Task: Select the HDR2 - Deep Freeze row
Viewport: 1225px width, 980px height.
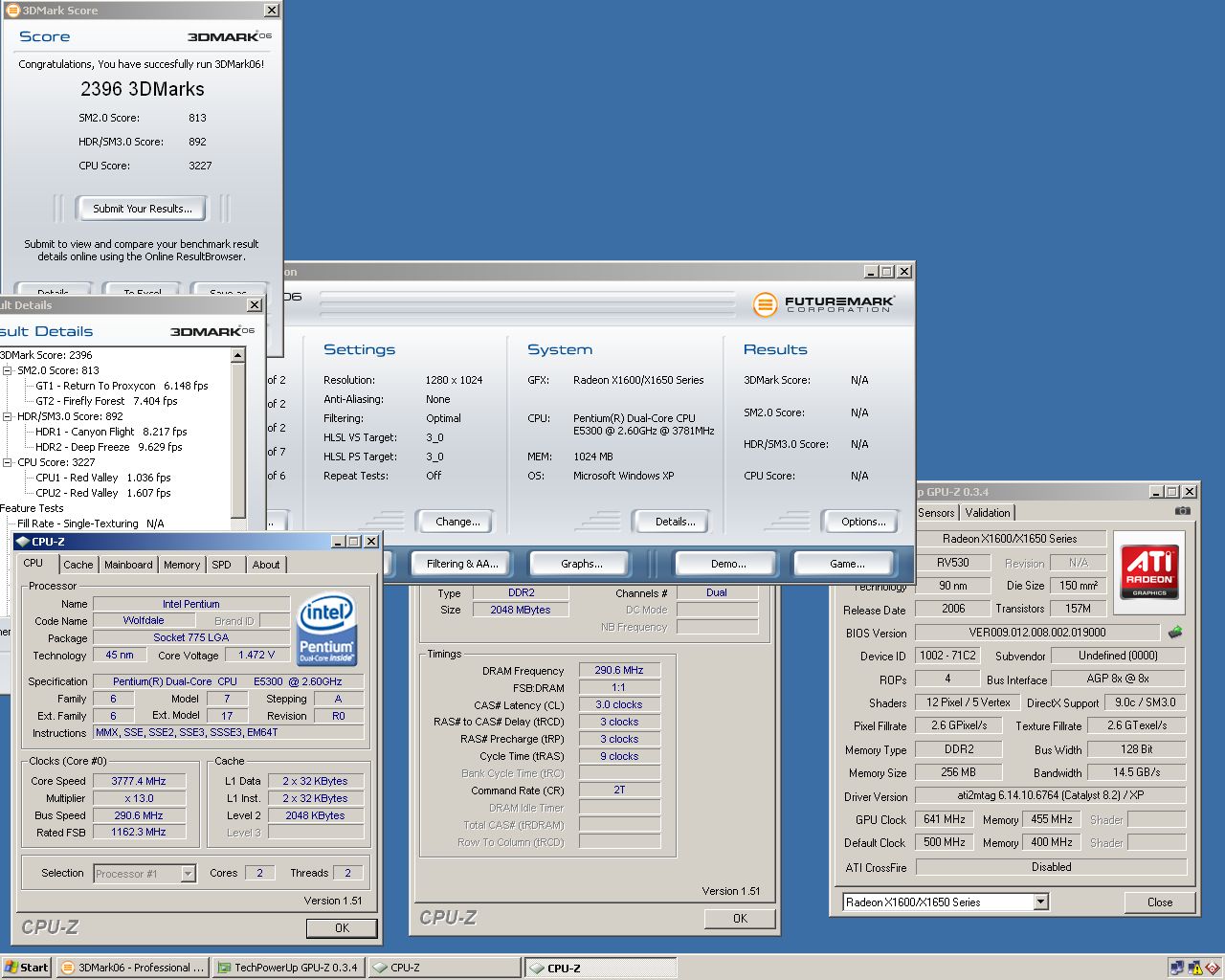Action: (108, 447)
